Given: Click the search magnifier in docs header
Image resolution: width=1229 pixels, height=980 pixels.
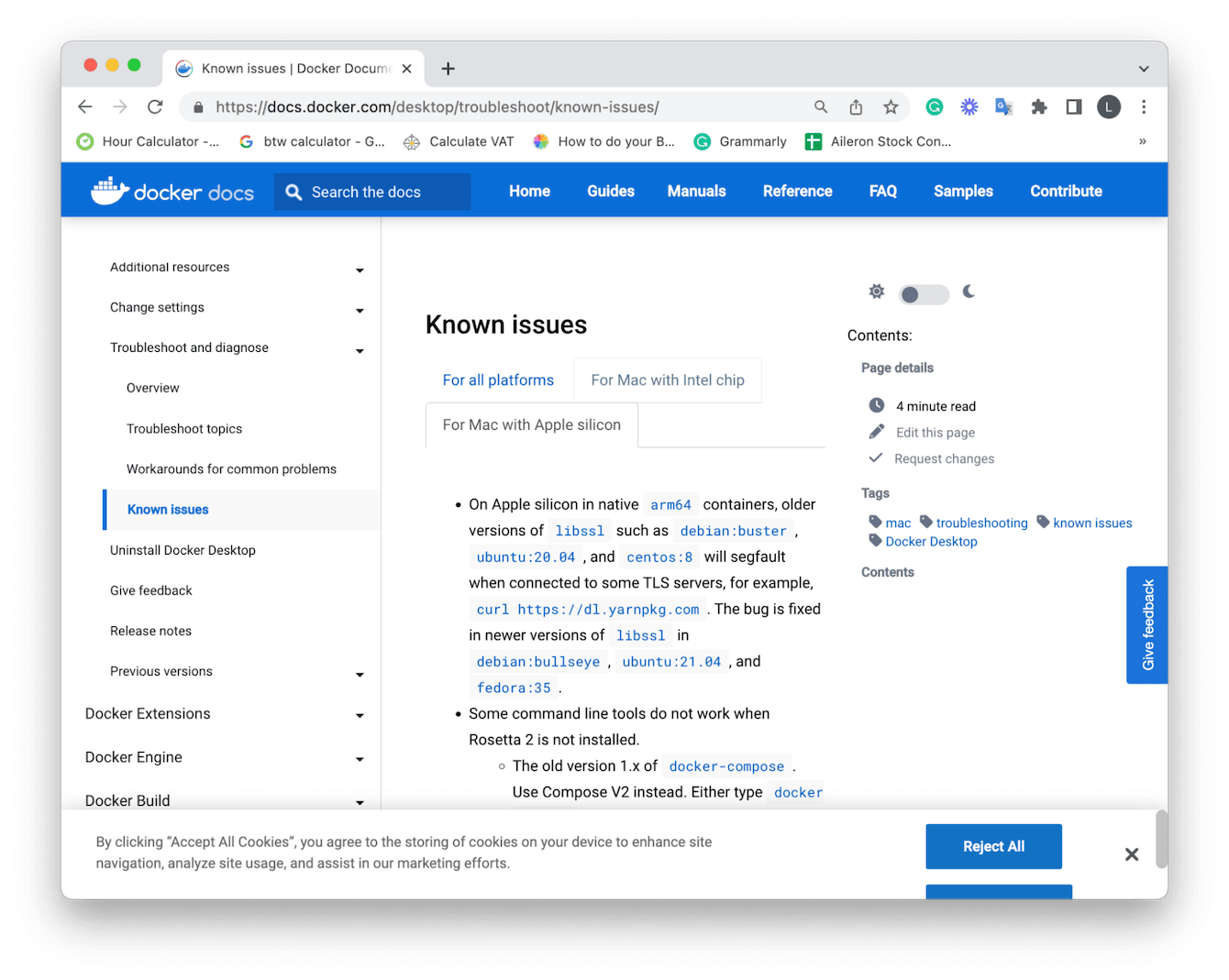Looking at the screenshot, I should point(293,193).
